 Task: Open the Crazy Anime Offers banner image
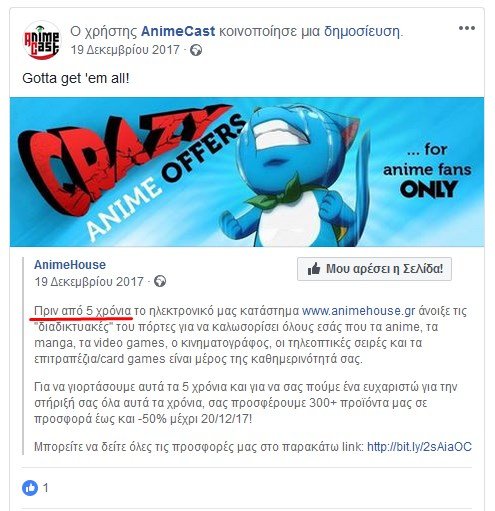[247, 172]
